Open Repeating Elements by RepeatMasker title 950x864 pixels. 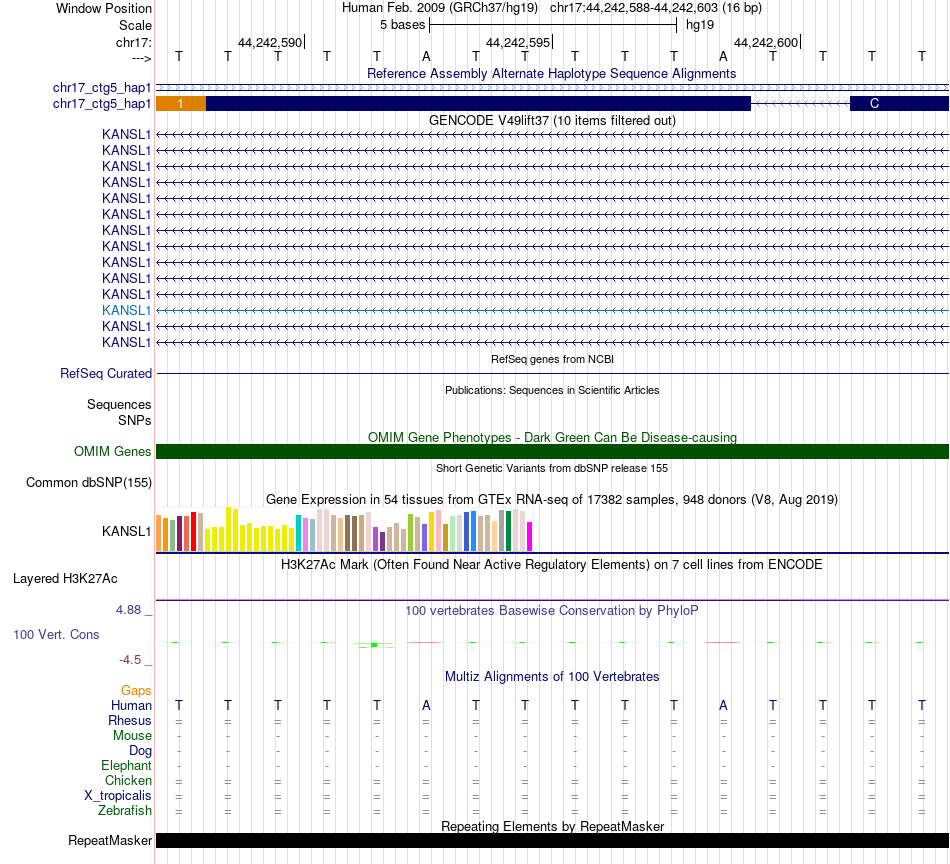pyautogui.click(x=553, y=826)
